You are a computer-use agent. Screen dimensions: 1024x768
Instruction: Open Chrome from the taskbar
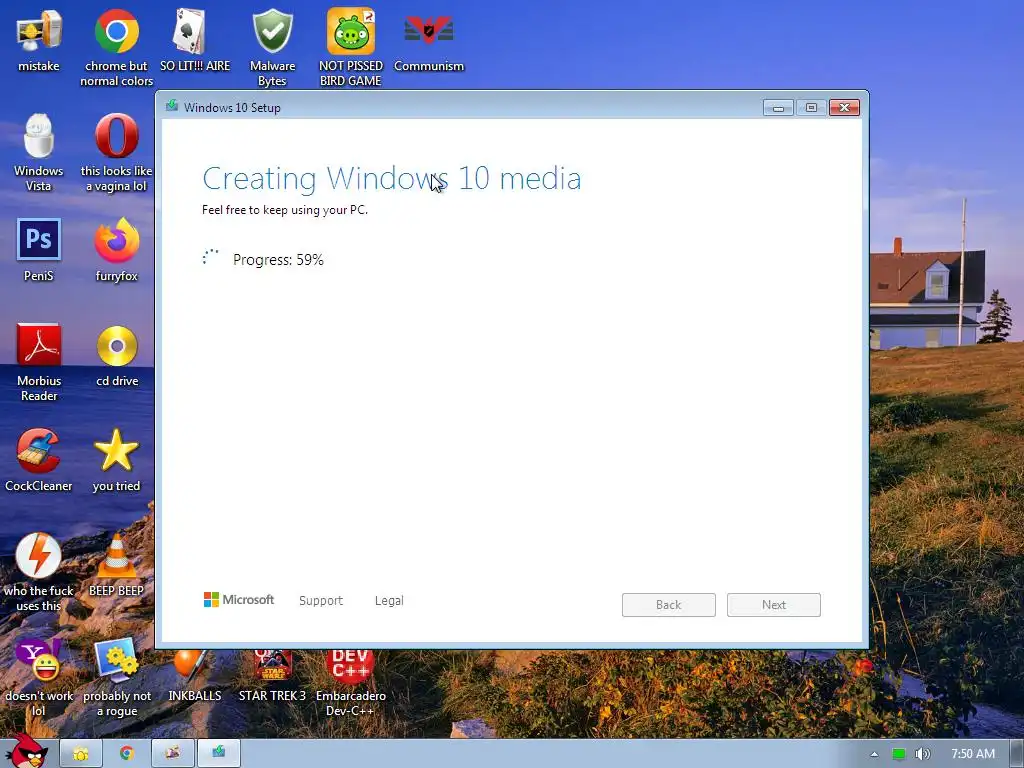(x=127, y=754)
